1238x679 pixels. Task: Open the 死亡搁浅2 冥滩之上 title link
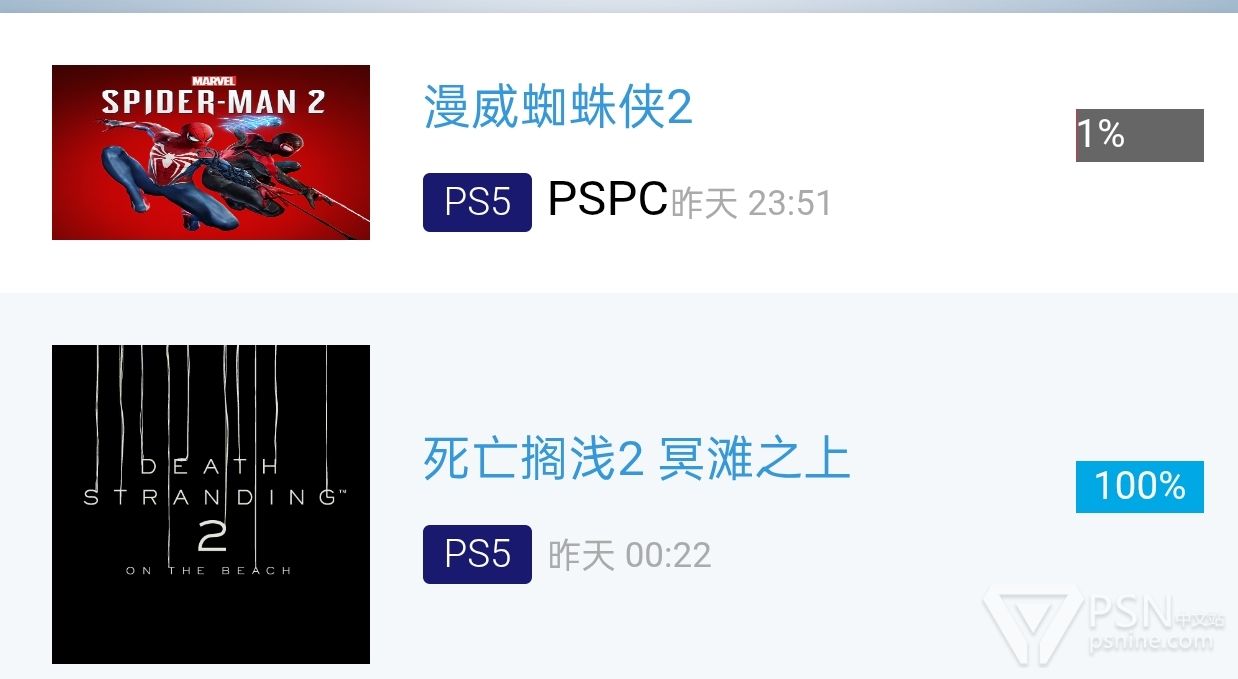click(x=637, y=459)
